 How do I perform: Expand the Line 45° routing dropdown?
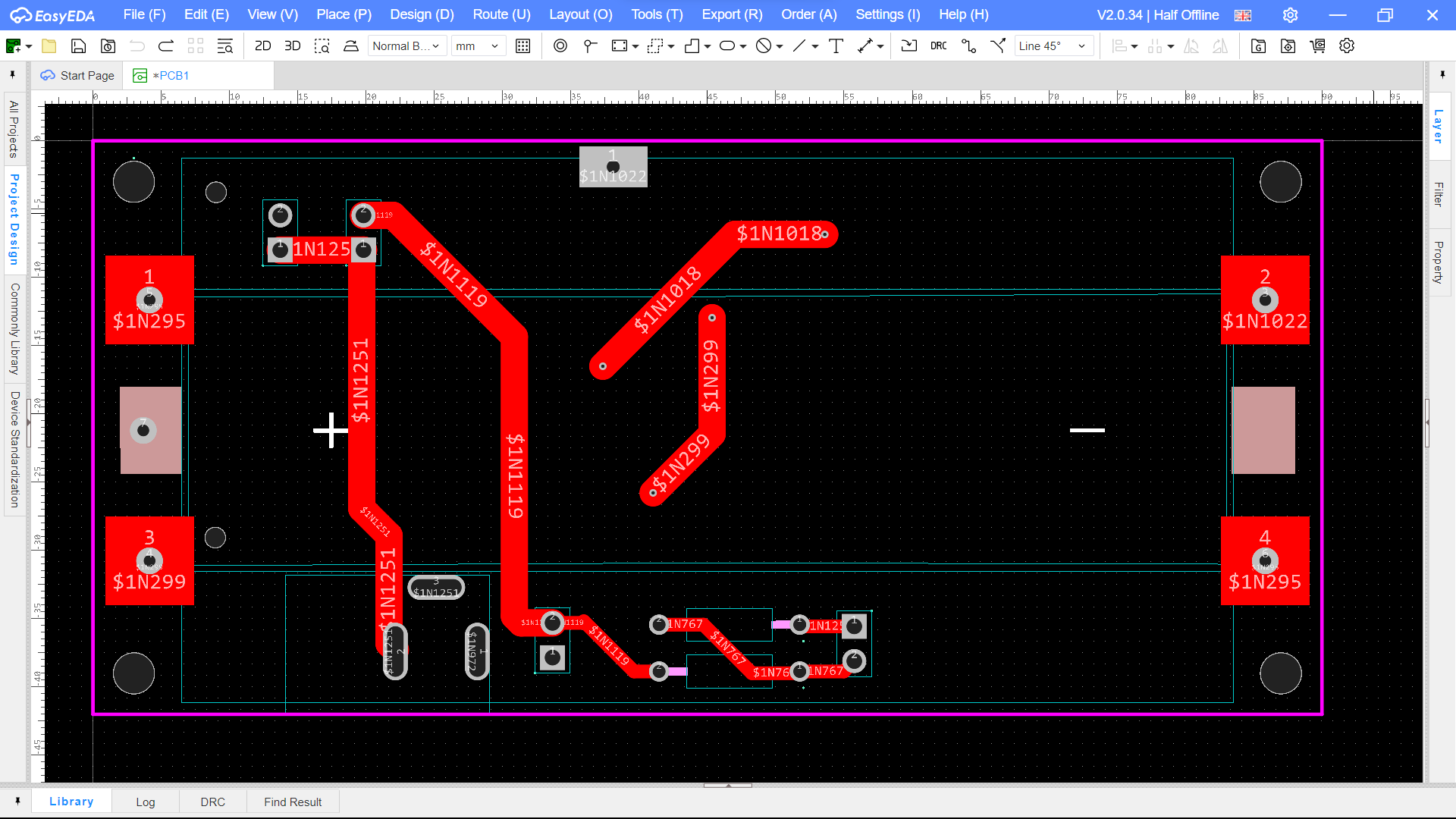(1053, 46)
